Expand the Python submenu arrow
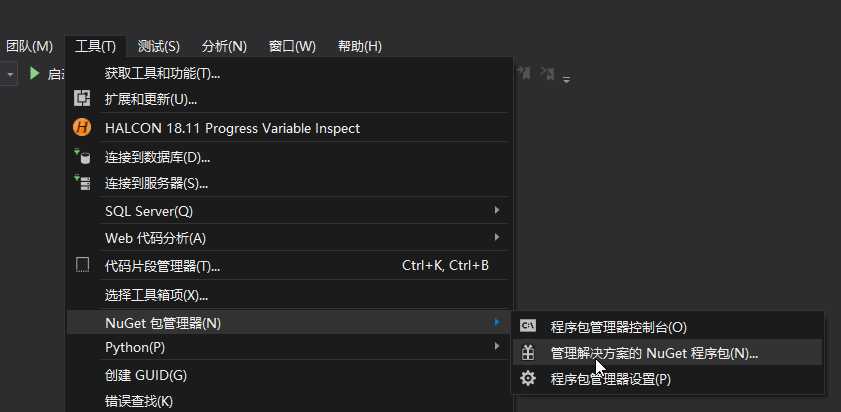 pyautogui.click(x=497, y=347)
